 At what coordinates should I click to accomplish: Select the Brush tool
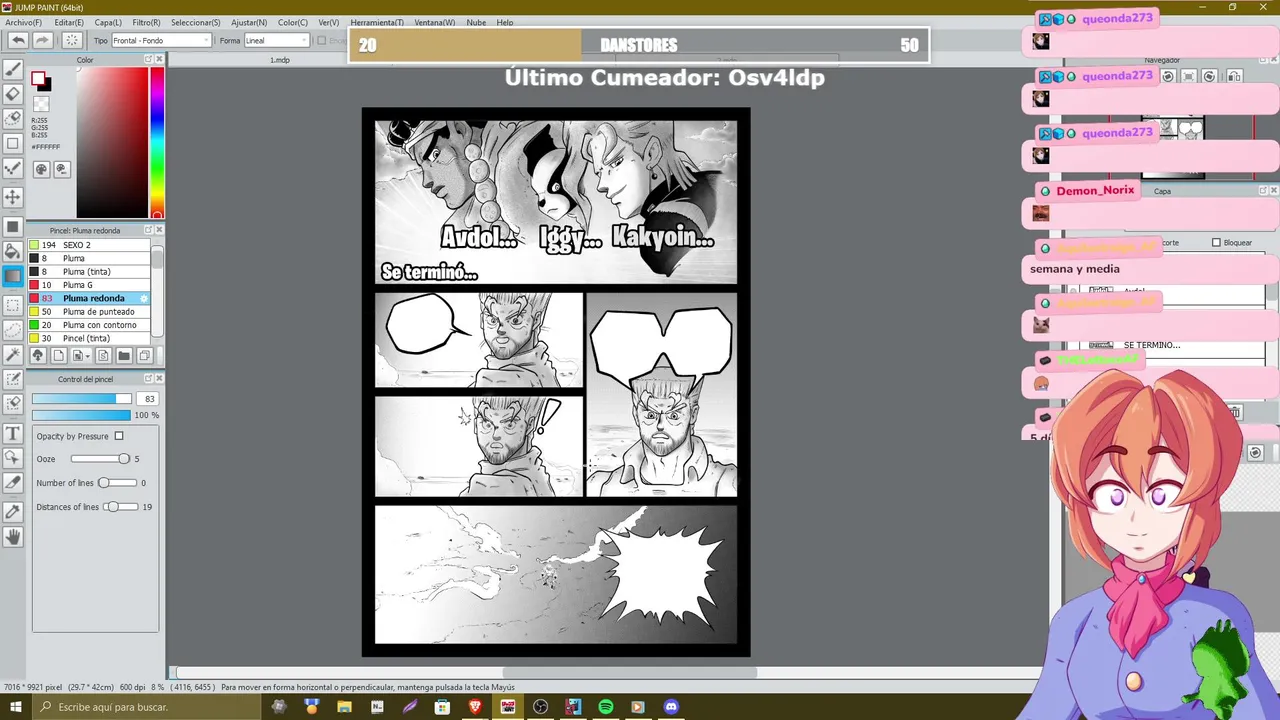(13, 69)
